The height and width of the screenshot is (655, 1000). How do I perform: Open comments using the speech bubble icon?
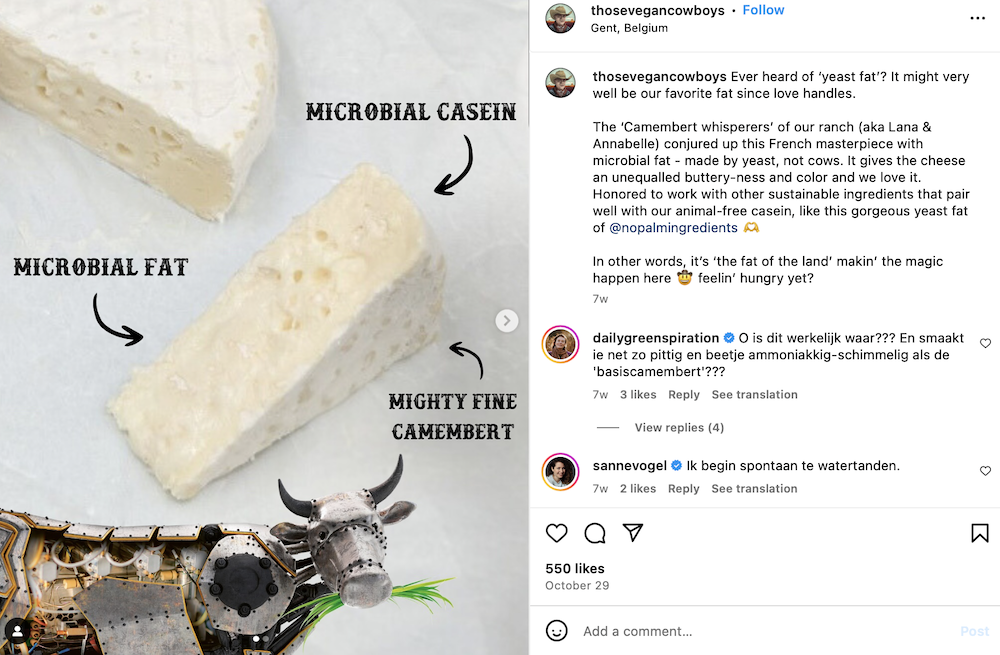tap(595, 533)
